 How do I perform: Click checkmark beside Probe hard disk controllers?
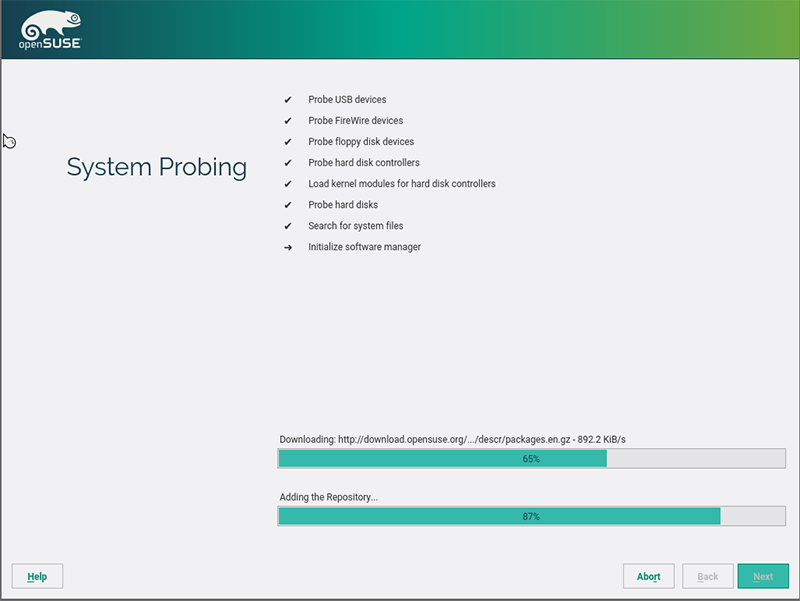(x=288, y=163)
